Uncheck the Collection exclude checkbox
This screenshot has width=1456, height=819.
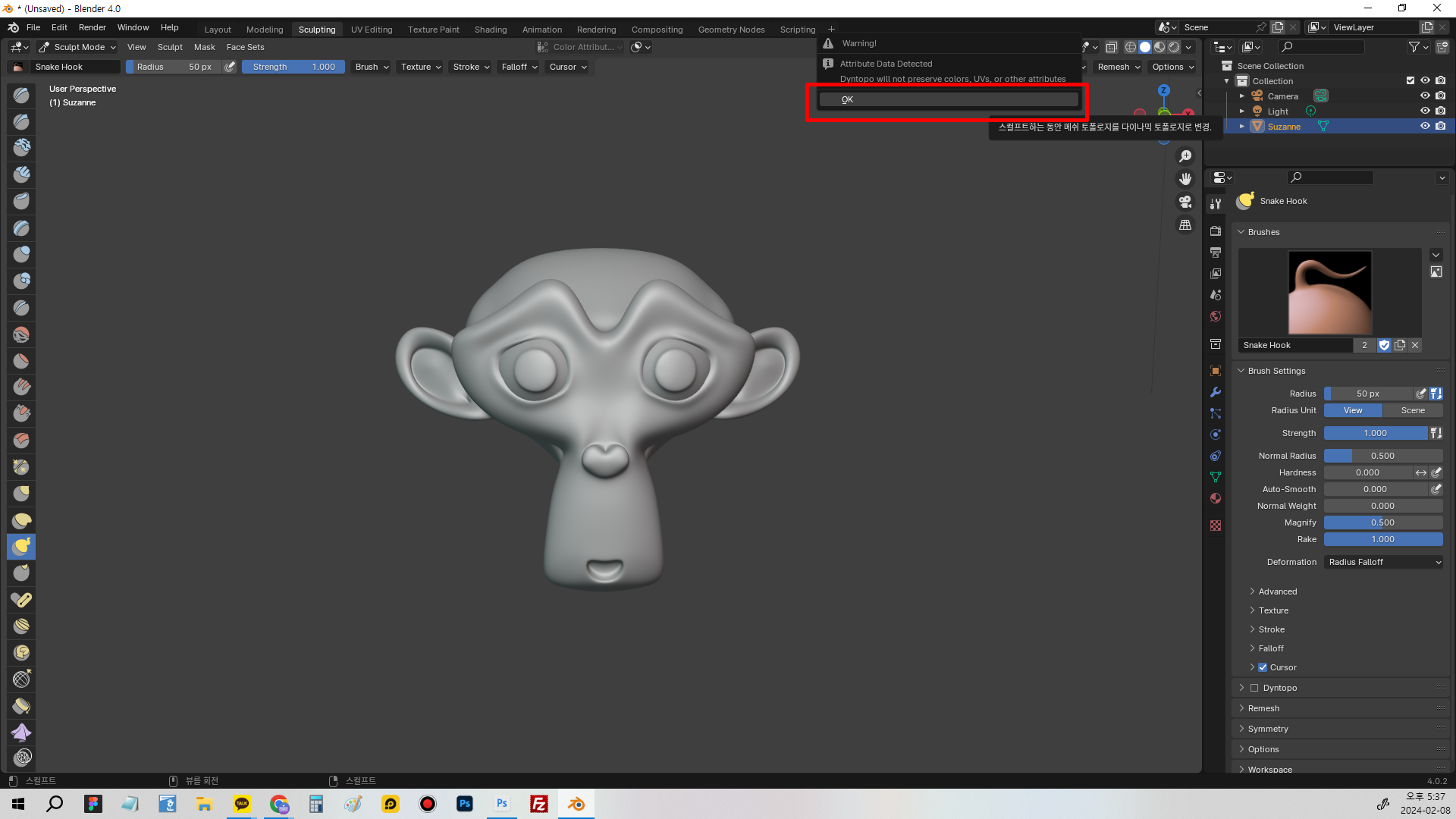click(1410, 80)
